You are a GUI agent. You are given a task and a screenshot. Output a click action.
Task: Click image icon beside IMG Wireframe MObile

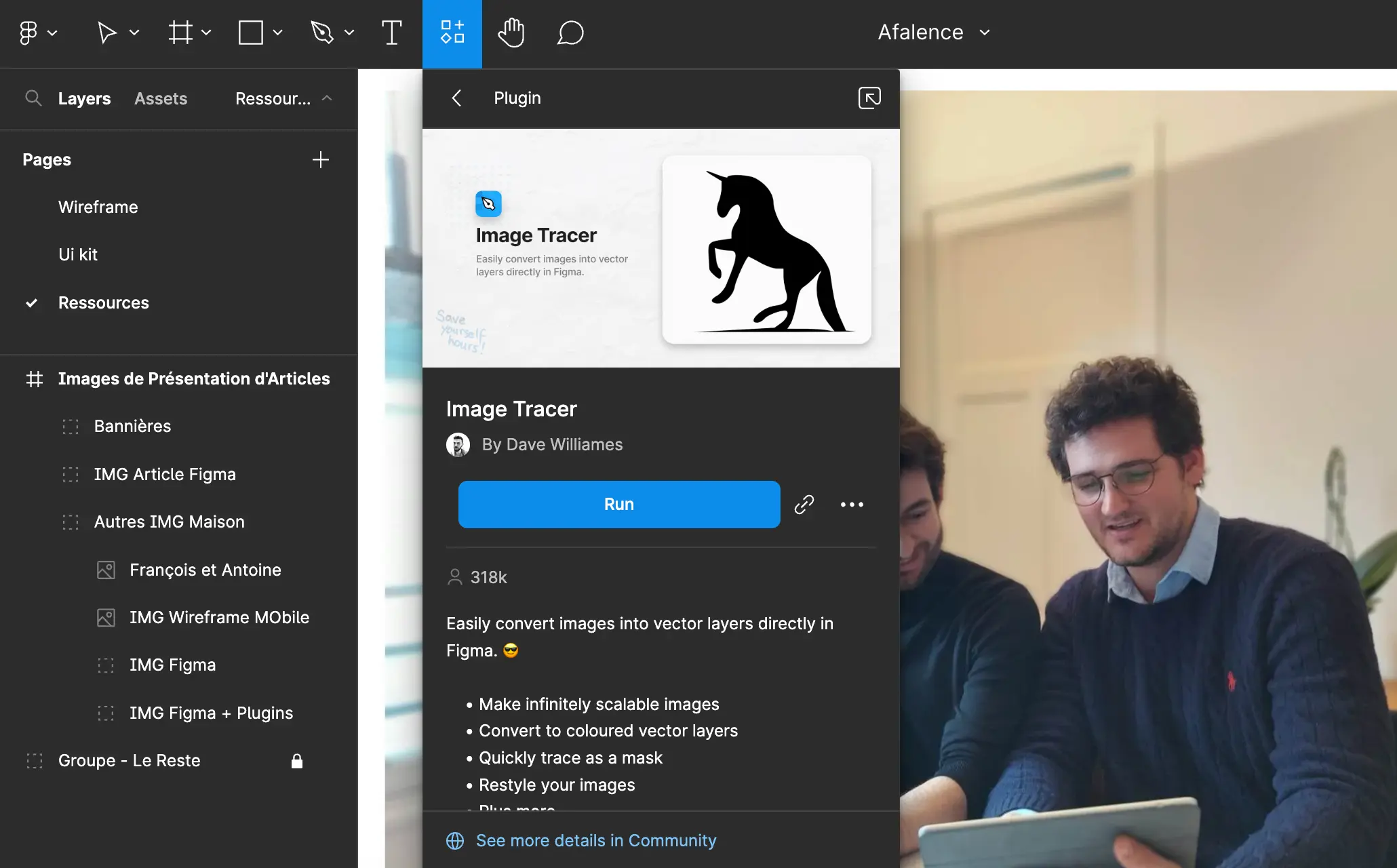106,617
